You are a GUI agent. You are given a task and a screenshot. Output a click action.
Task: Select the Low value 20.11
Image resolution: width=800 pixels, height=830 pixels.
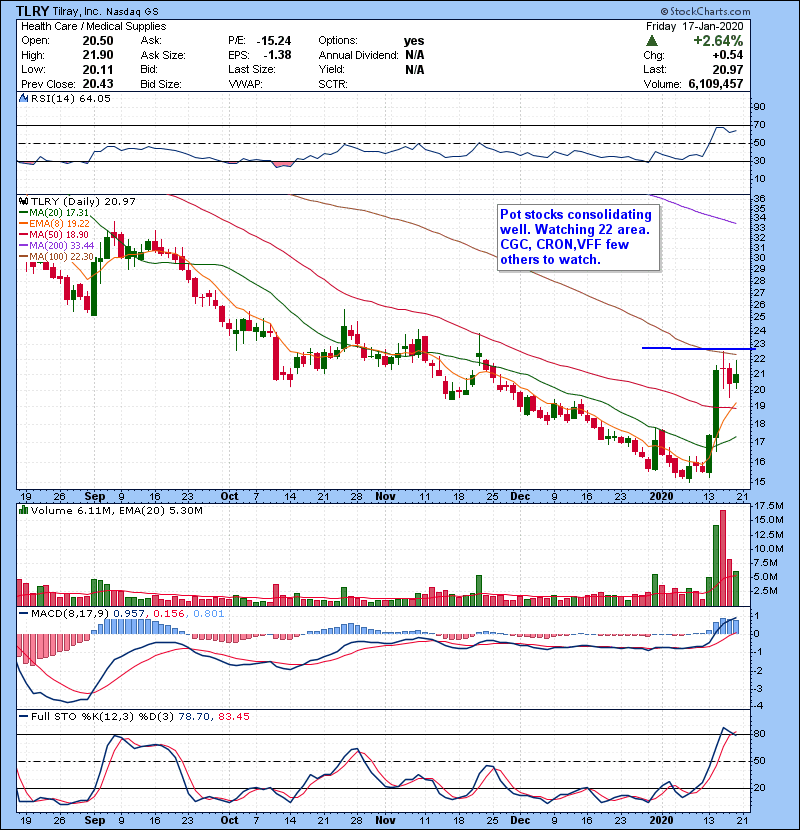(x=98, y=69)
